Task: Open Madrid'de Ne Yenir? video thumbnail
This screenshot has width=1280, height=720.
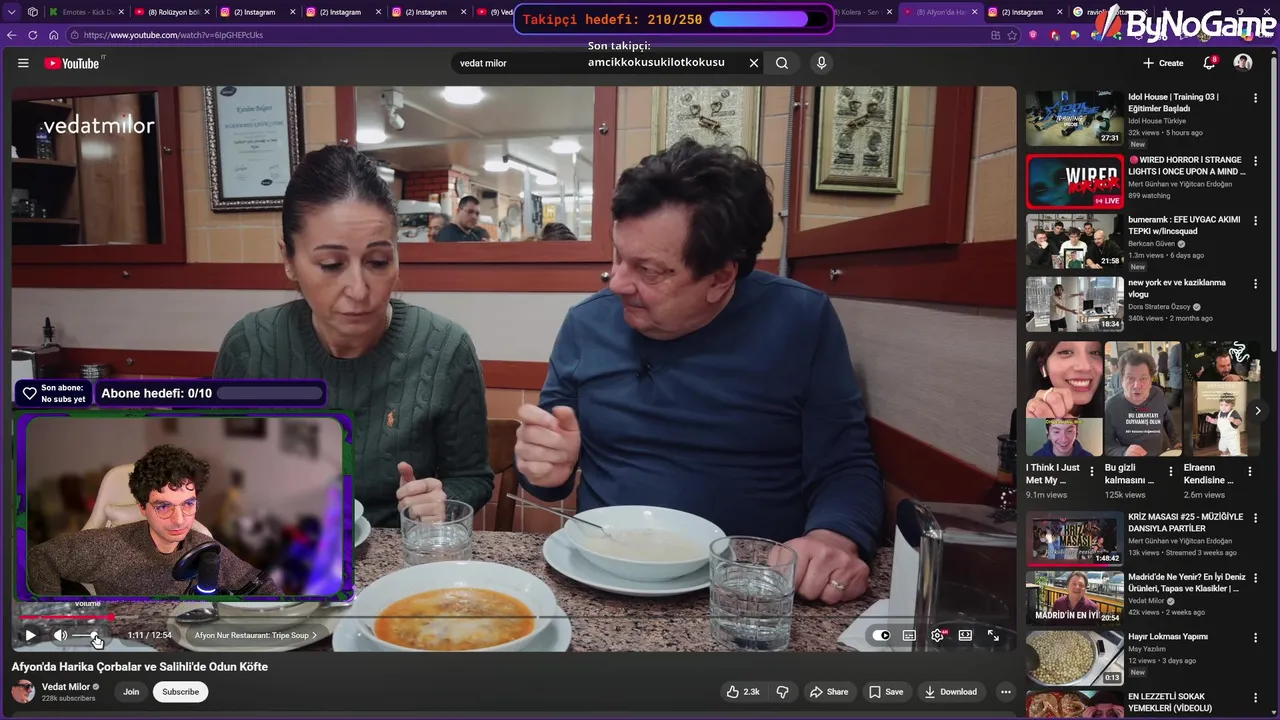Action: (x=1074, y=597)
